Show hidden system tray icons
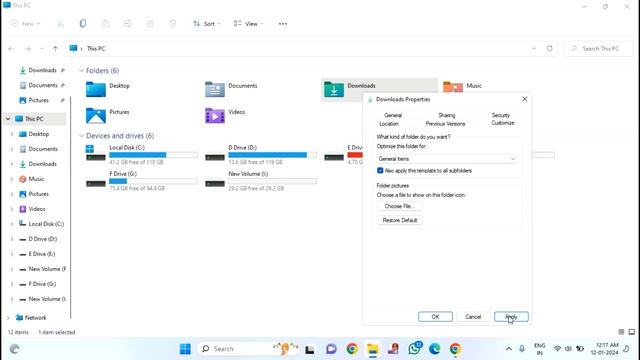 pyautogui.click(x=509, y=349)
